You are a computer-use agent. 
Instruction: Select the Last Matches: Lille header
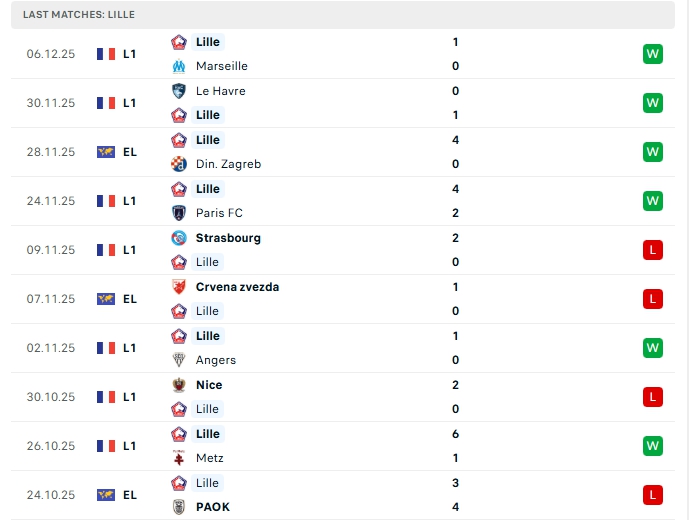(x=79, y=15)
